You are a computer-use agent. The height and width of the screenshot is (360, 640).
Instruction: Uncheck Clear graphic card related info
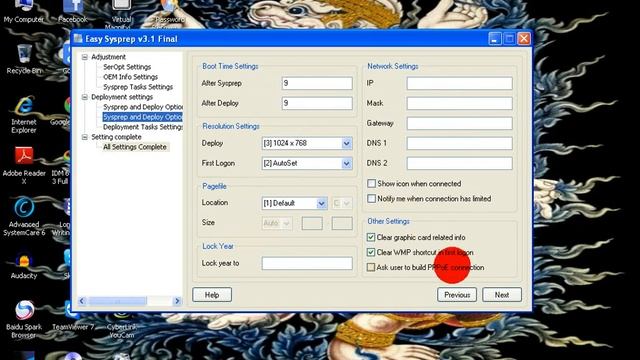(371, 237)
